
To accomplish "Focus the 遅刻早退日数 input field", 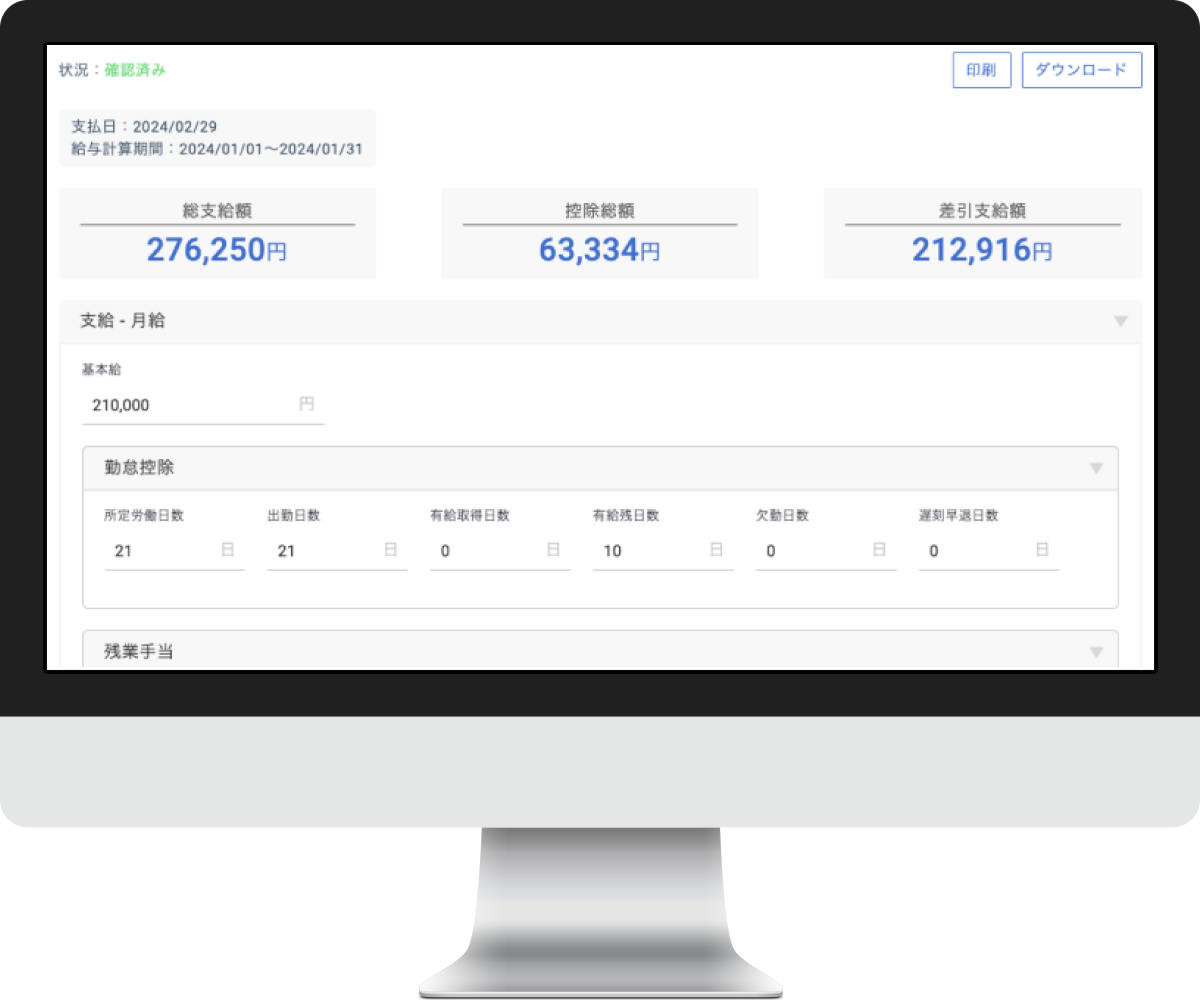I will (x=977, y=550).
